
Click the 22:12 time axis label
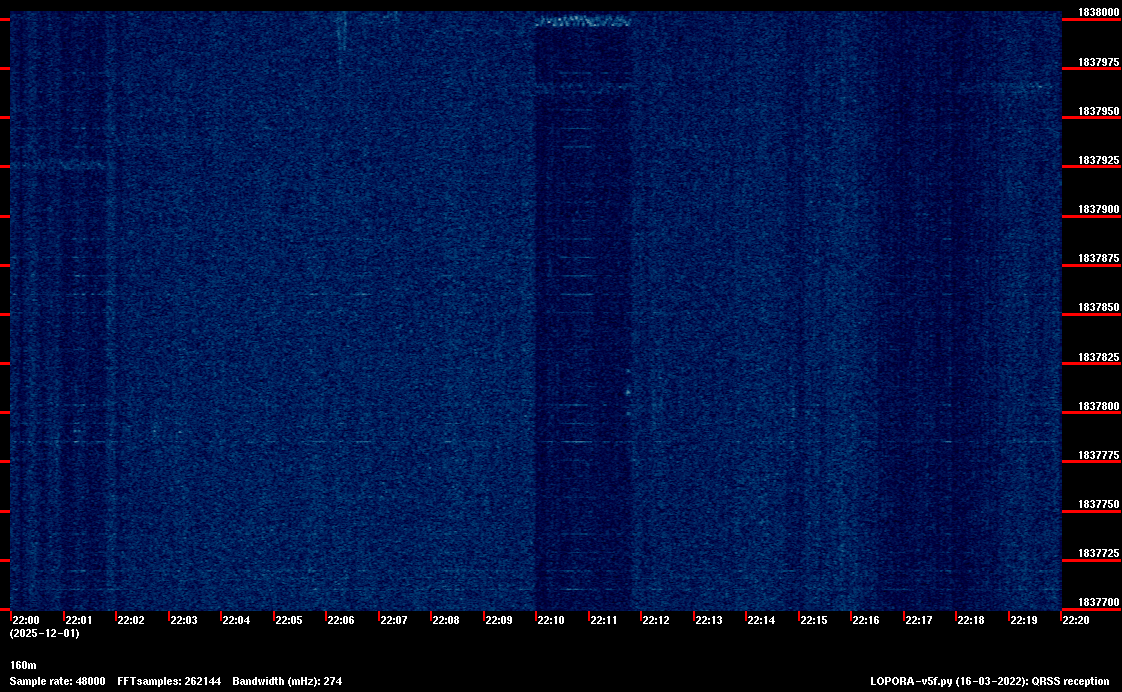click(x=656, y=620)
